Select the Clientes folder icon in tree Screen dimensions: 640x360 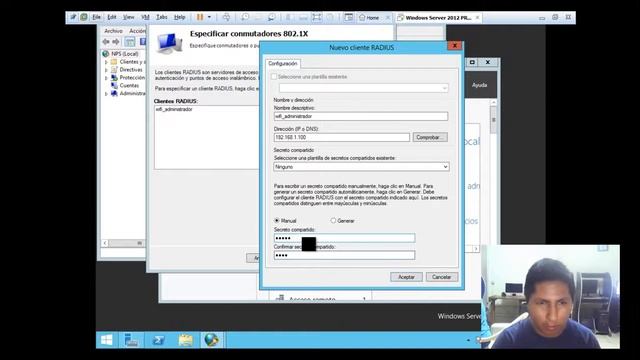tap(114, 62)
